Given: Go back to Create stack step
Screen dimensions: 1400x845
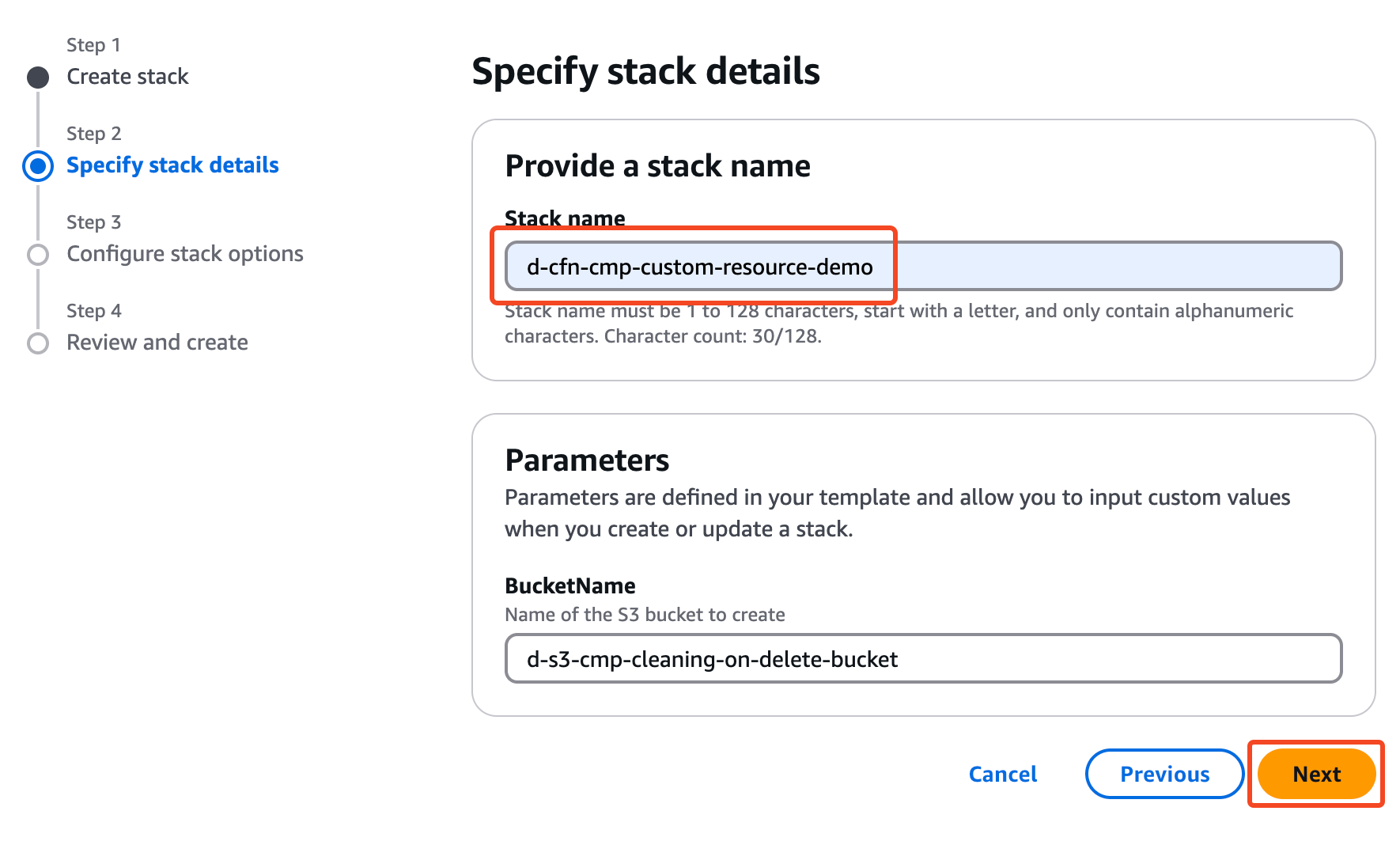Looking at the screenshot, I should pyautogui.click(x=127, y=77).
